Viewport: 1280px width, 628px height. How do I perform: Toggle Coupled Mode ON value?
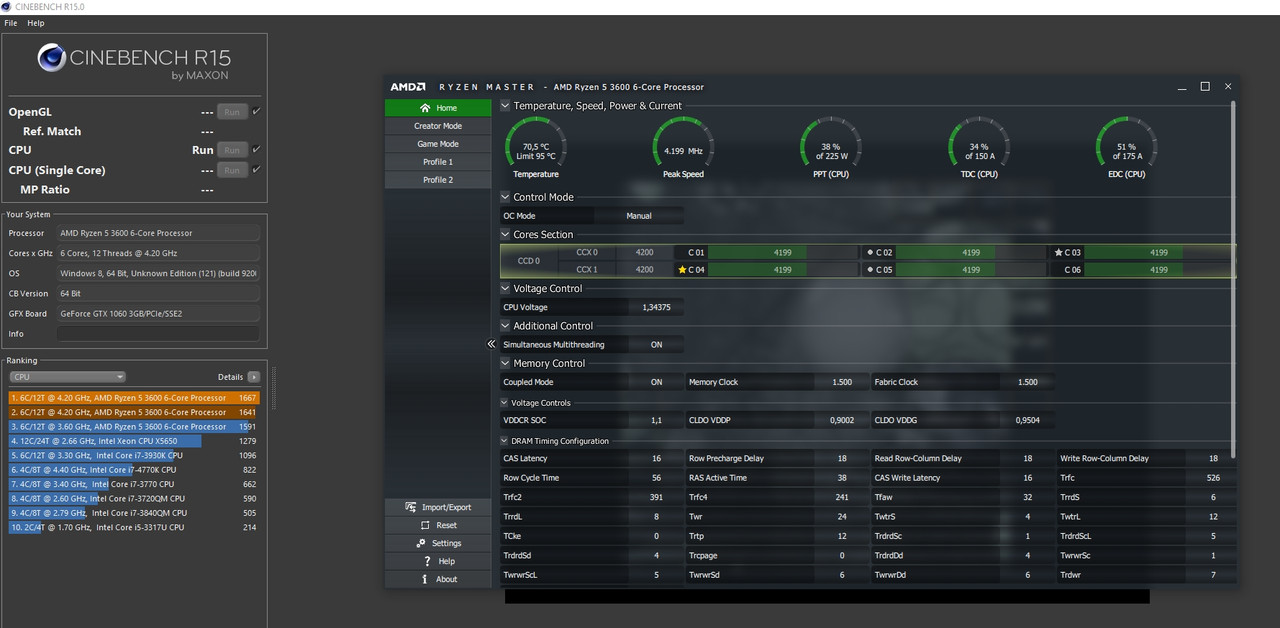tap(657, 382)
